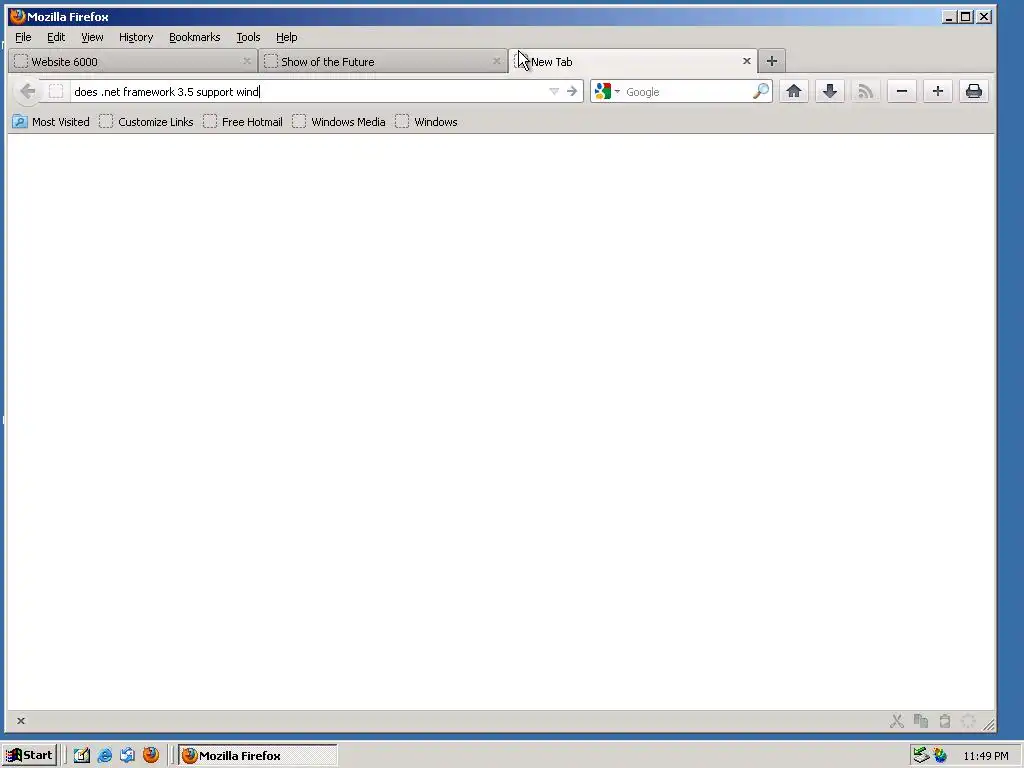1024x768 pixels.
Task: Zoom out with the minus button
Action: (x=902, y=91)
